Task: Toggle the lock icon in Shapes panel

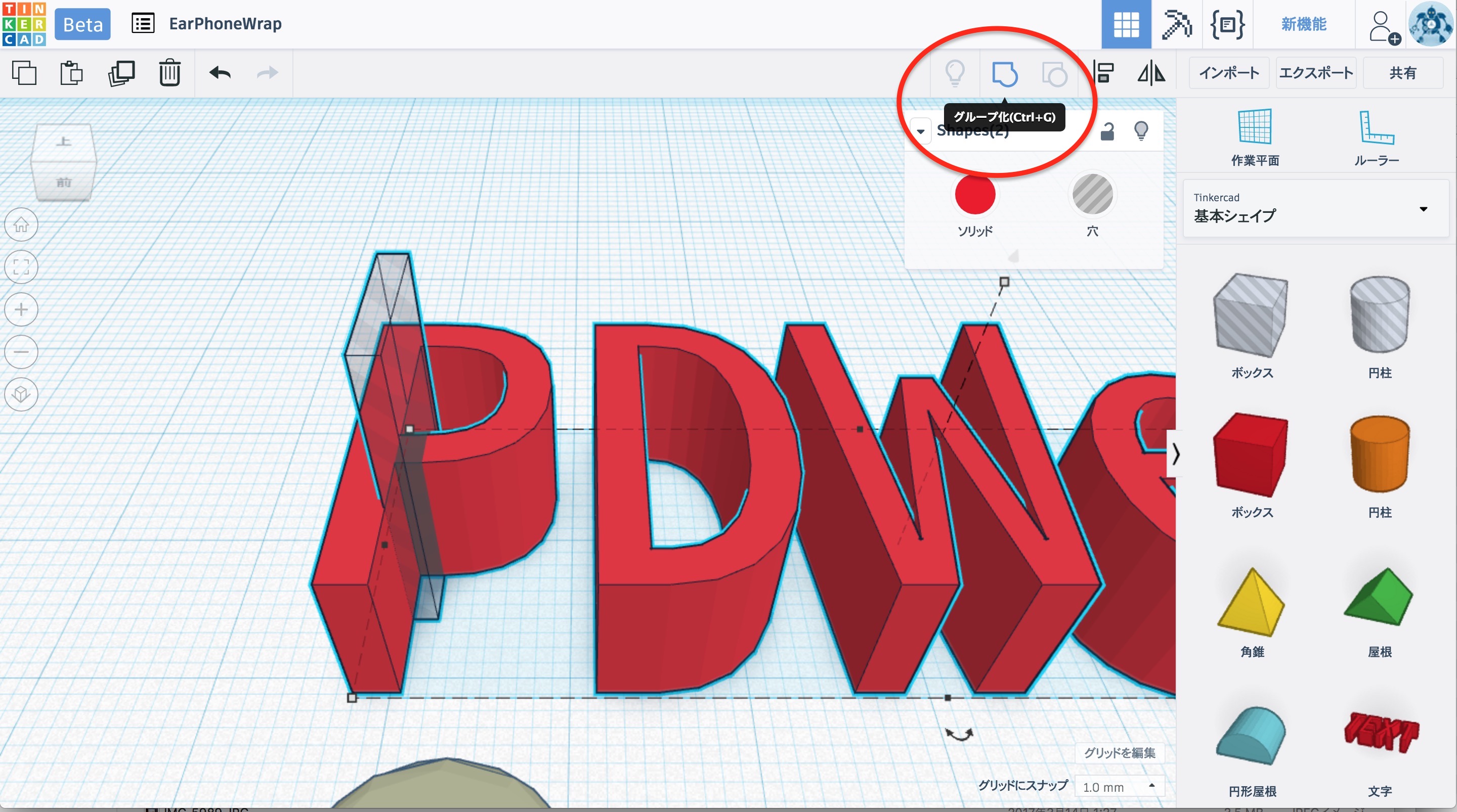Action: (1107, 131)
